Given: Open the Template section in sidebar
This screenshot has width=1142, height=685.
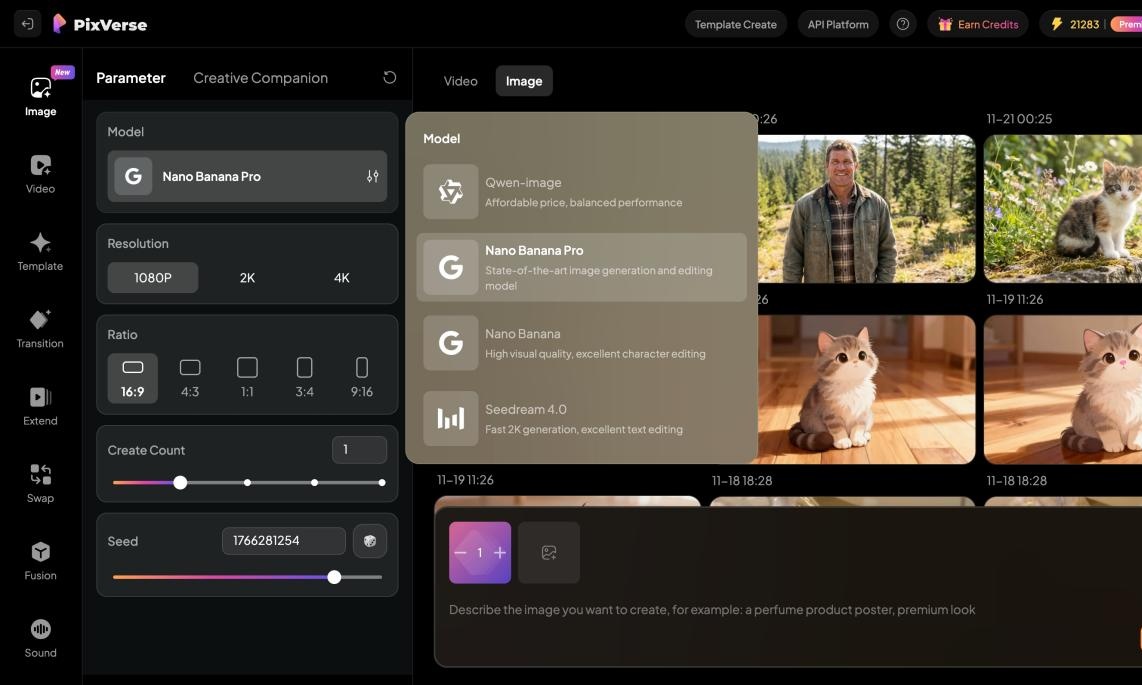Looking at the screenshot, I should [x=40, y=251].
